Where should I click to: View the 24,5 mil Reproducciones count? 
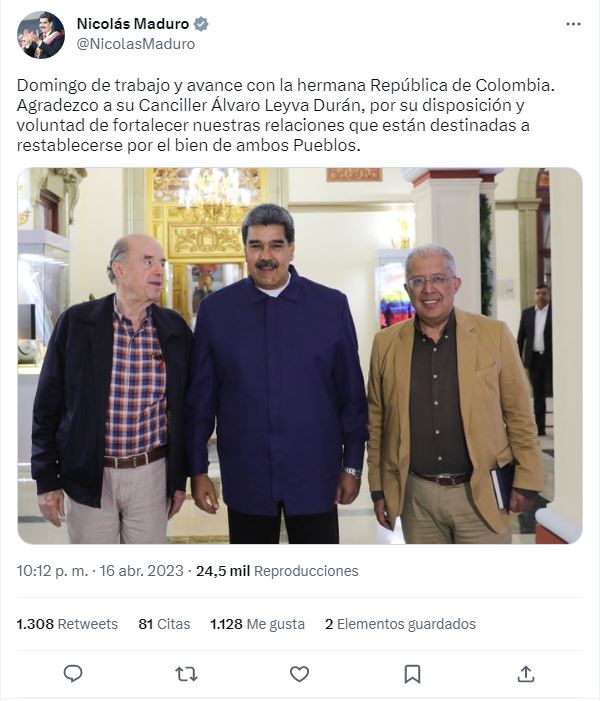tap(277, 571)
